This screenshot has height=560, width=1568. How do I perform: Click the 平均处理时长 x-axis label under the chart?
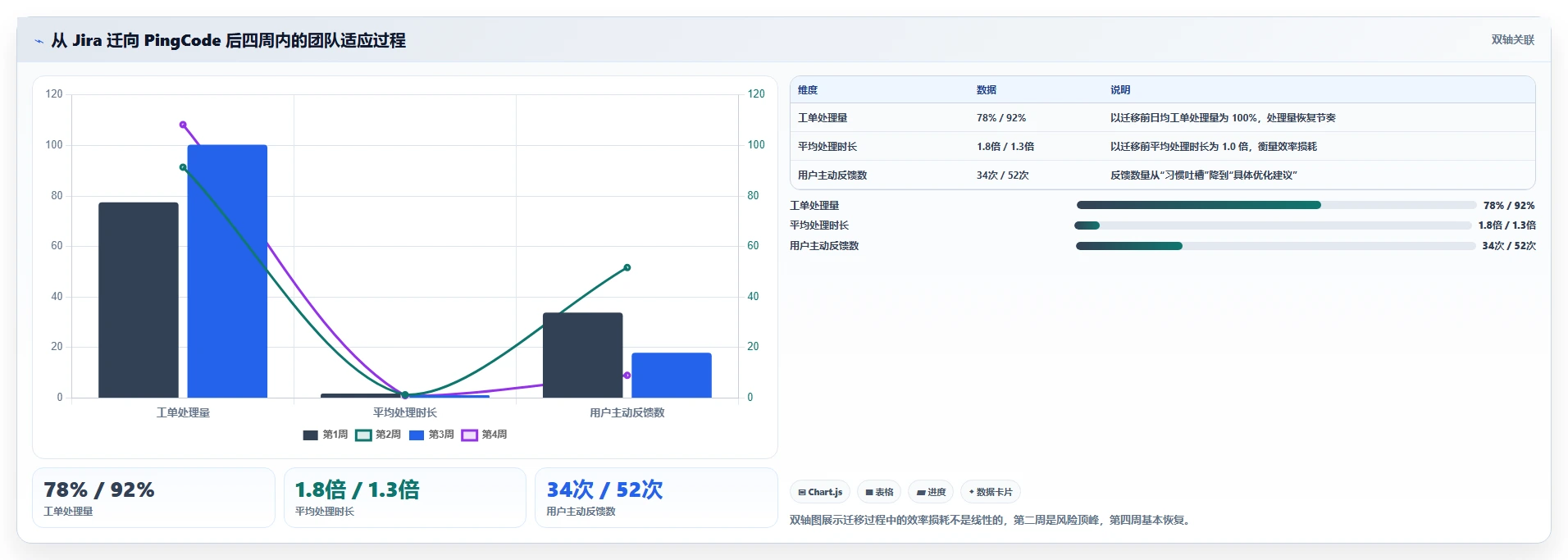(405, 412)
